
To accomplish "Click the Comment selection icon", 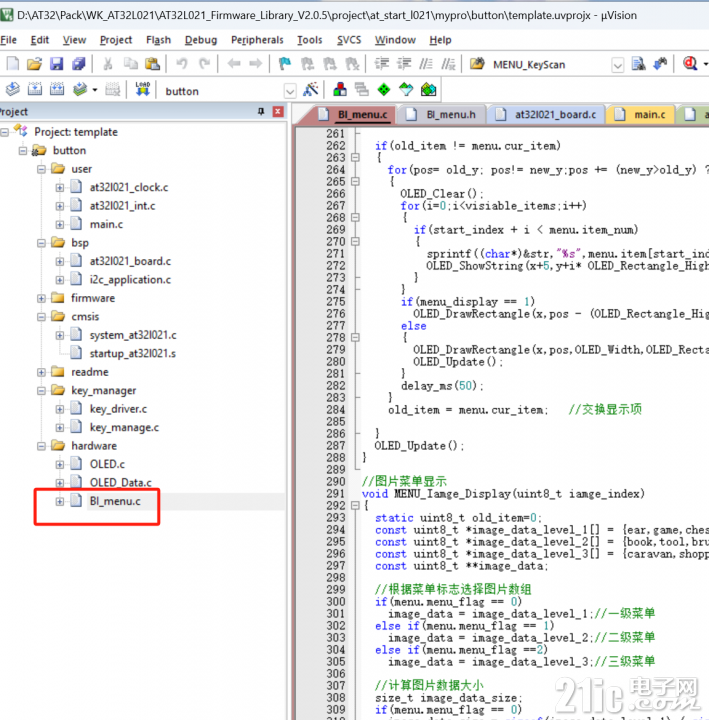I will pos(426,63).
